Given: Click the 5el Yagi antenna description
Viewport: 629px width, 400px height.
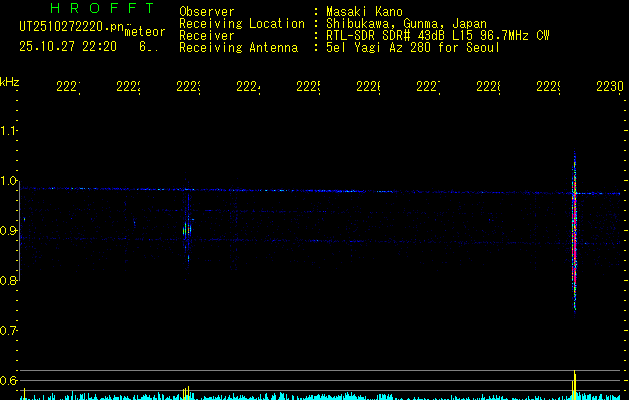Looking at the screenshot, I should (x=412, y=47).
